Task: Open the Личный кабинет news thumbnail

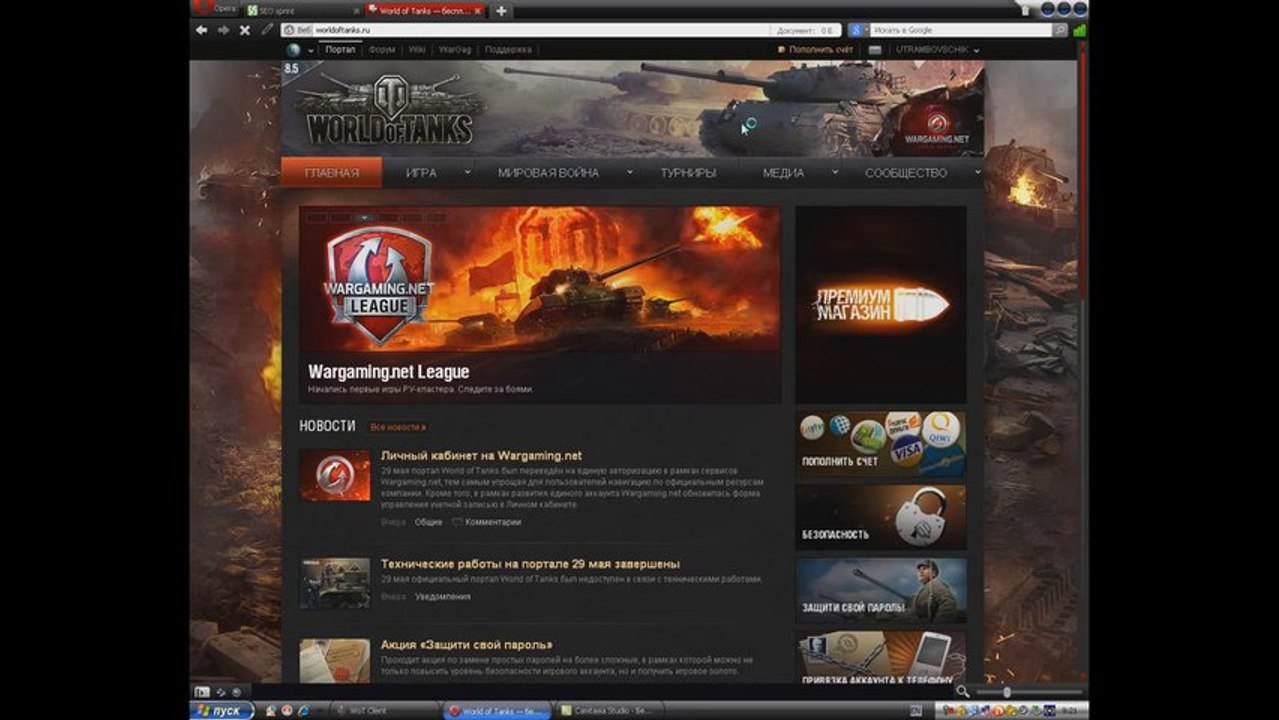Action: (x=335, y=475)
